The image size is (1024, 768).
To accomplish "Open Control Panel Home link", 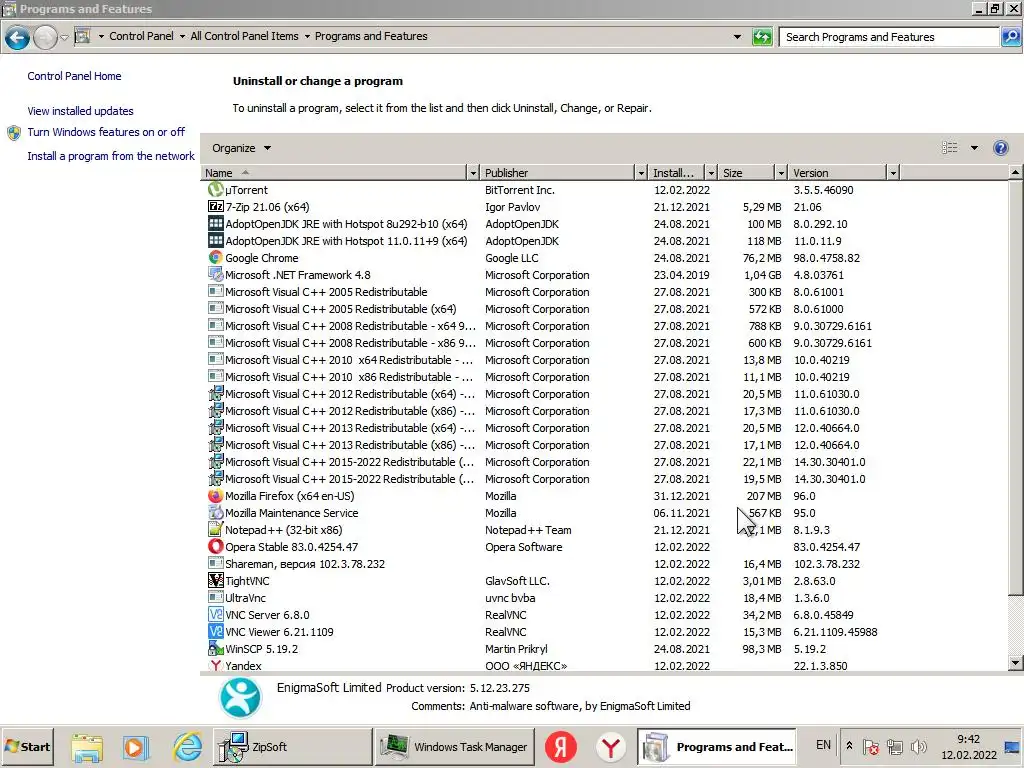I will tap(74, 76).
